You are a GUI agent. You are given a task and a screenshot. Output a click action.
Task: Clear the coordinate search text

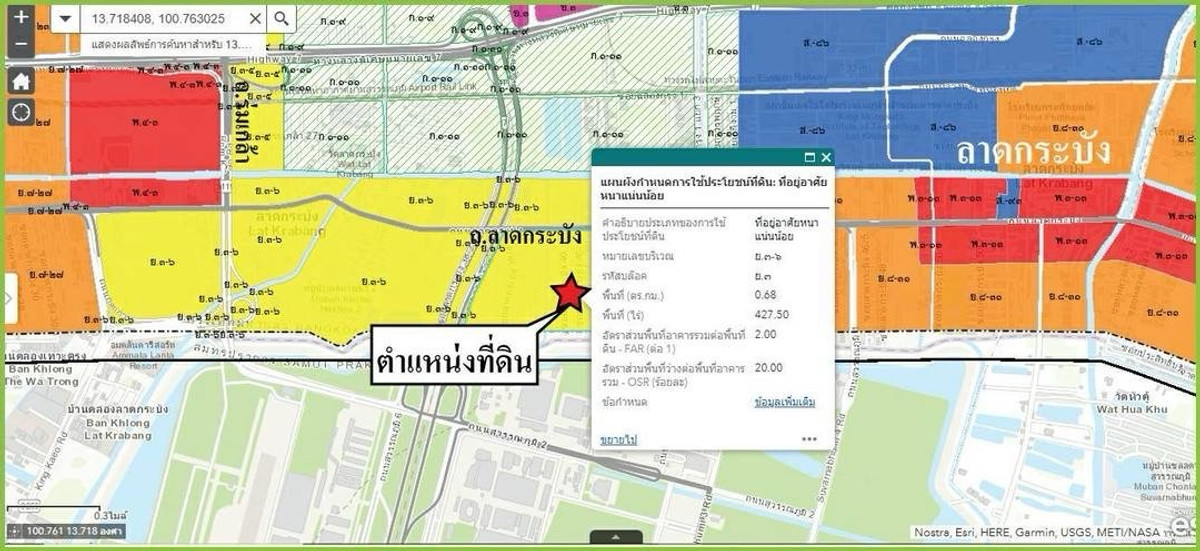(255, 19)
